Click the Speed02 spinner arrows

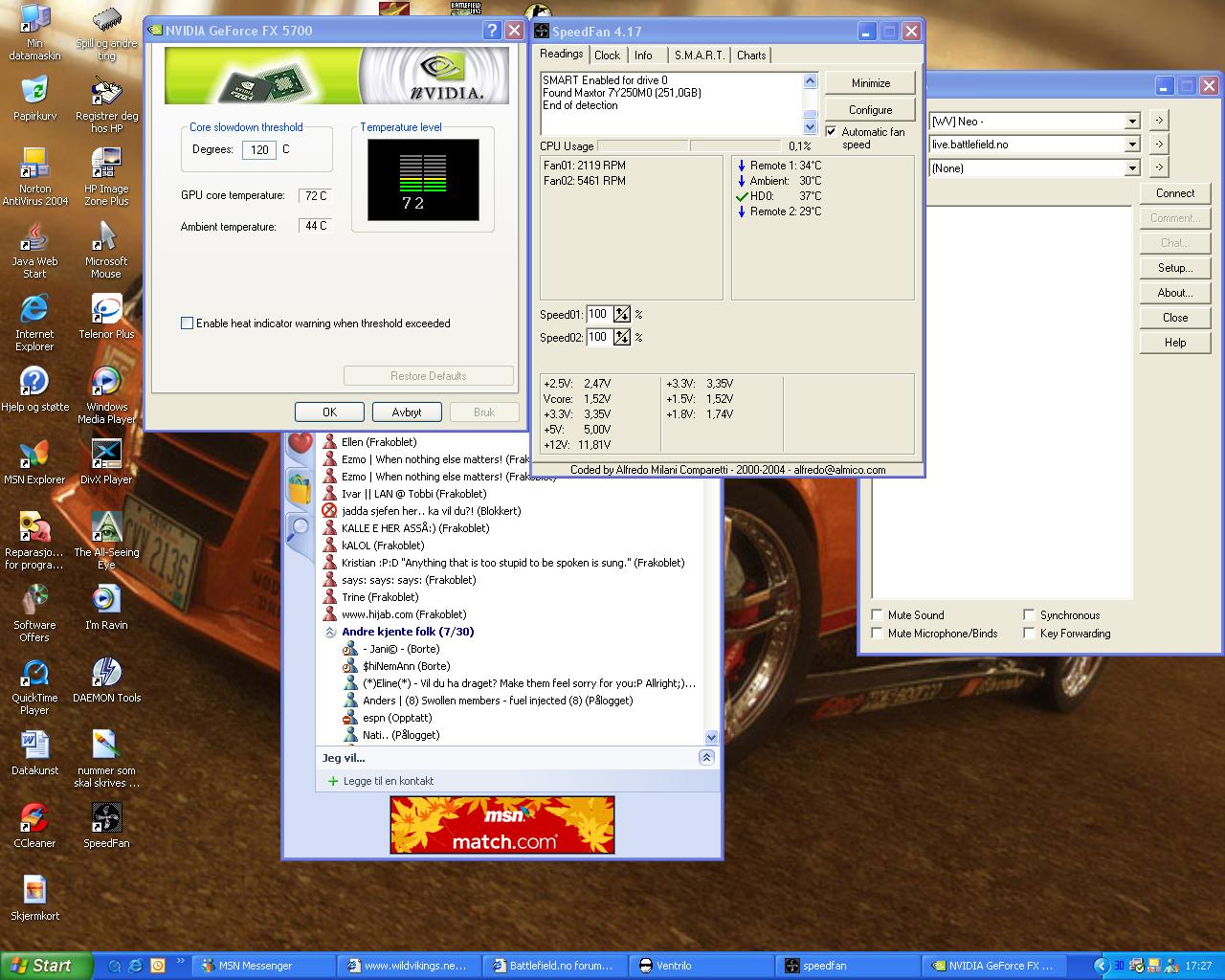[x=622, y=337]
